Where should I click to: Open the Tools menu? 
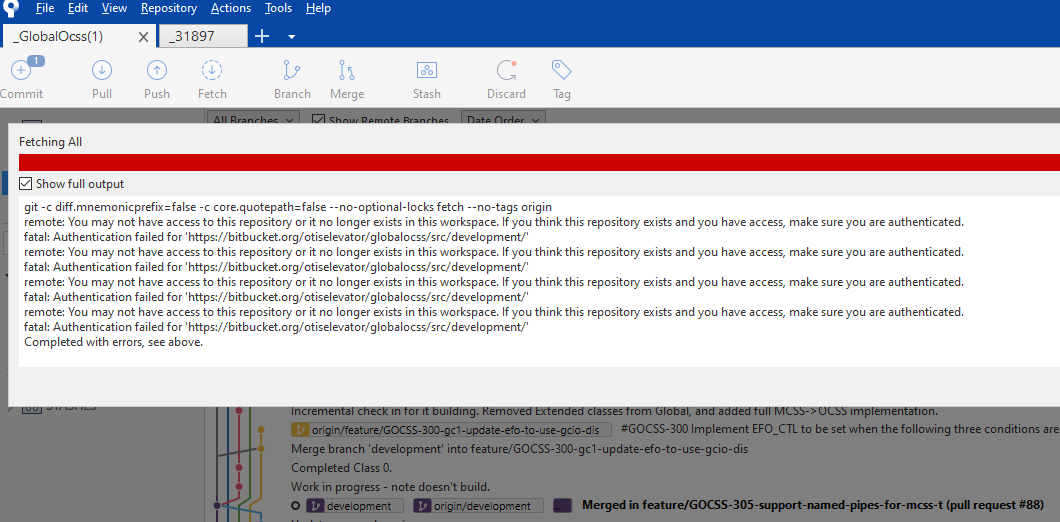point(279,9)
